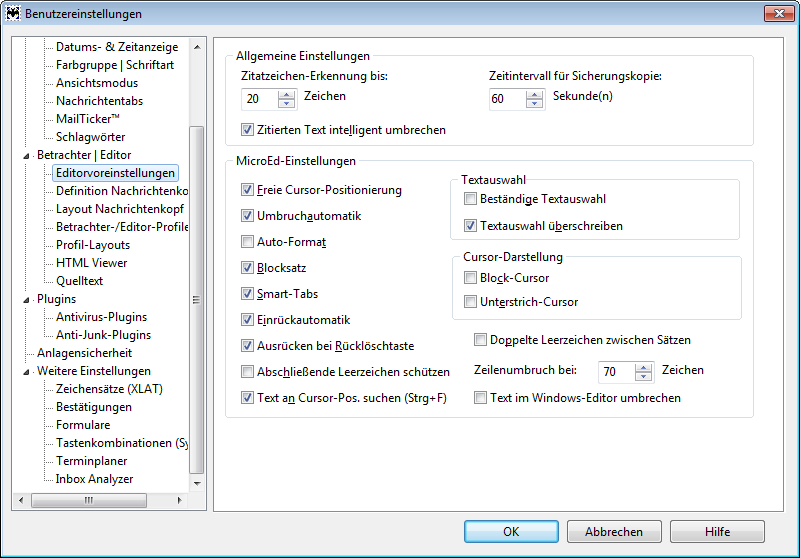
Task: Select Layout Nachrichtenkopf
Action: (x=120, y=209)
